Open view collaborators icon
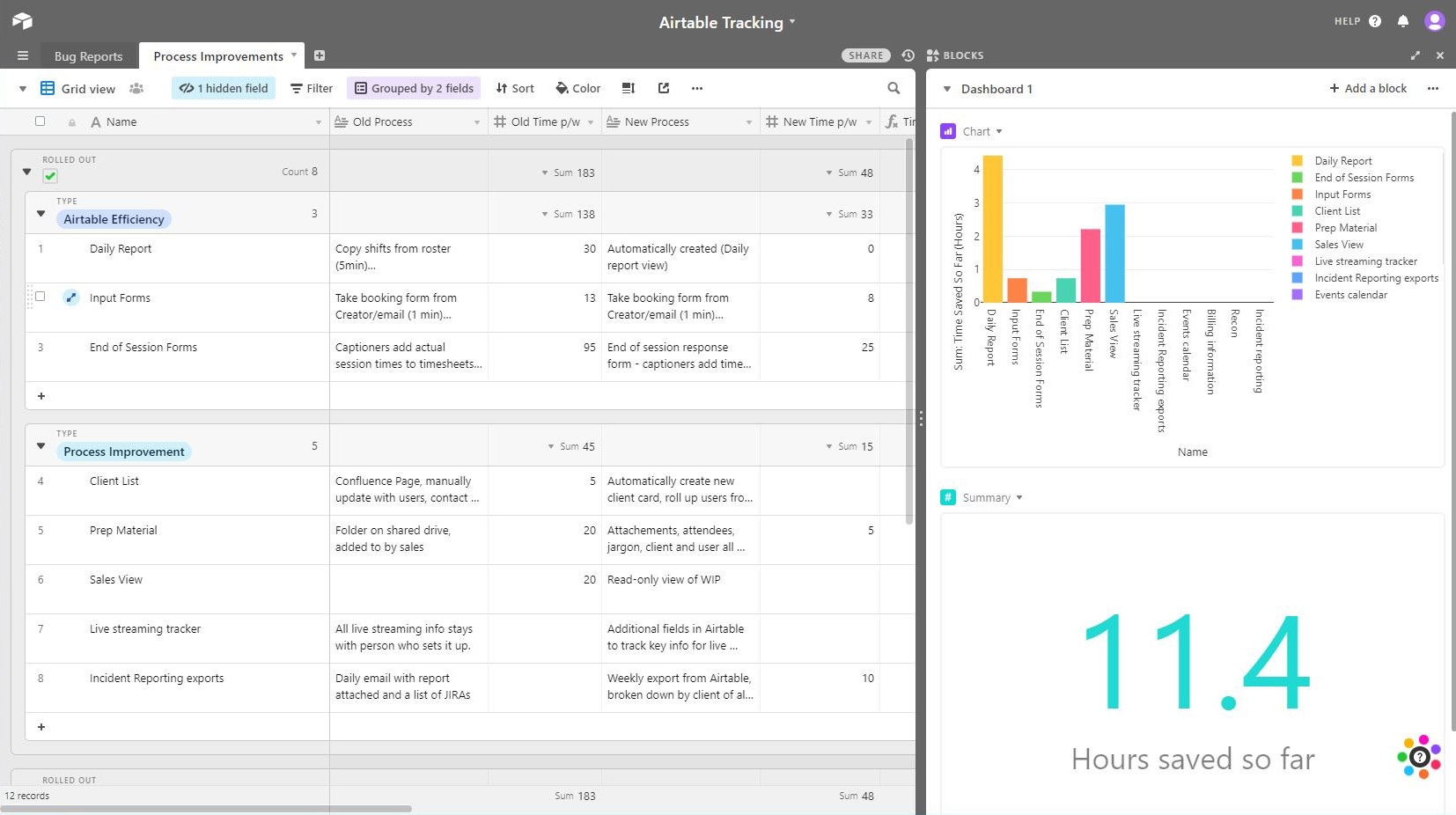 click(x=136, y=88)
